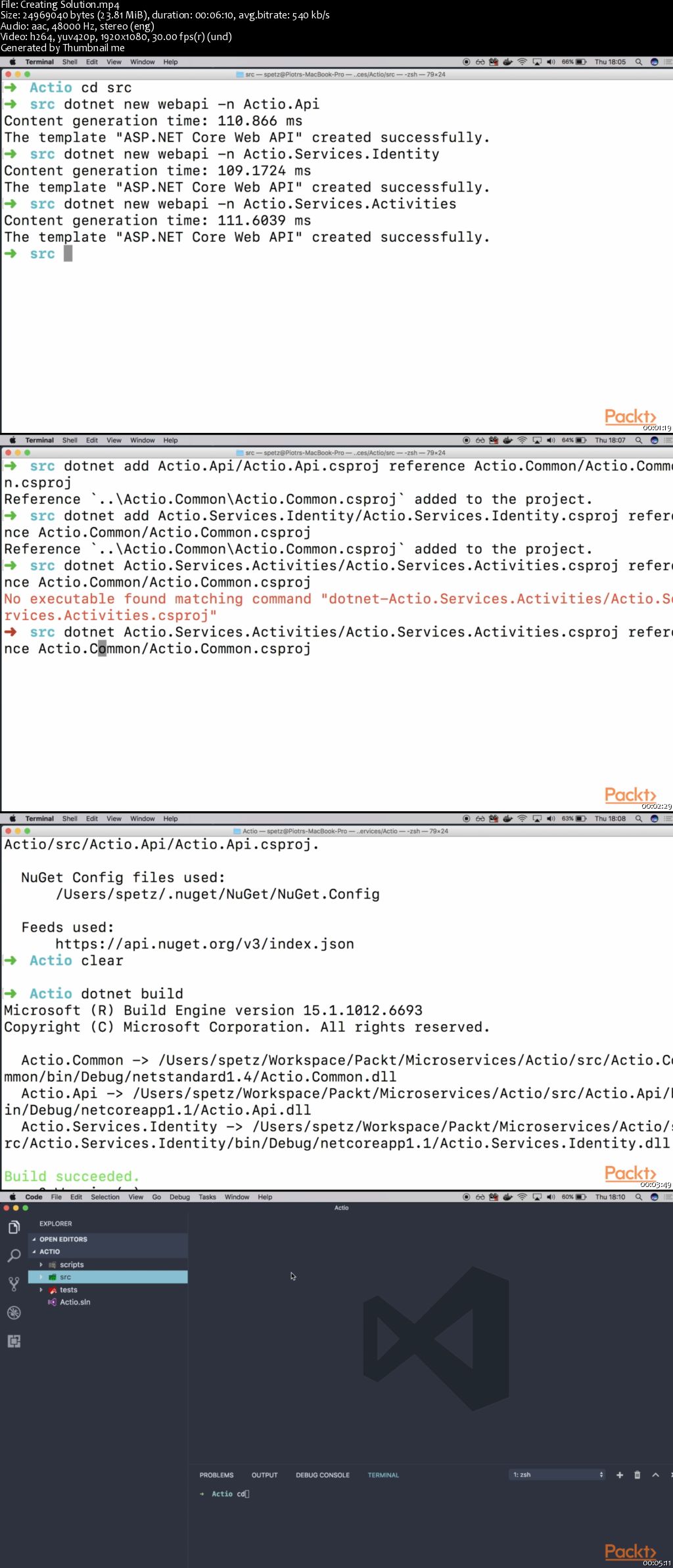This screenshot has height=1568, width=673.
Task: Click Spotlight search icon in Thu 18:10 menu bar
Action: 638,1197
